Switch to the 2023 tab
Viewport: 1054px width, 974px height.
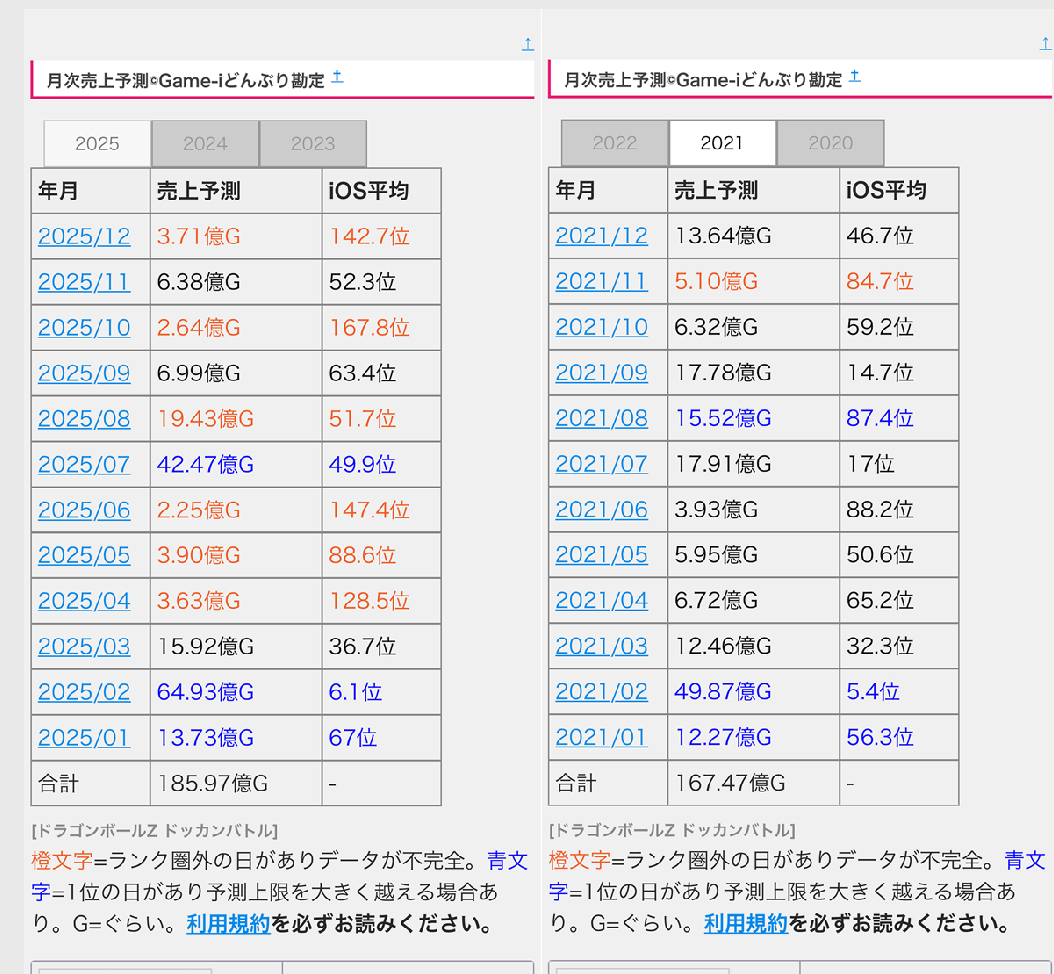point(313,144)
